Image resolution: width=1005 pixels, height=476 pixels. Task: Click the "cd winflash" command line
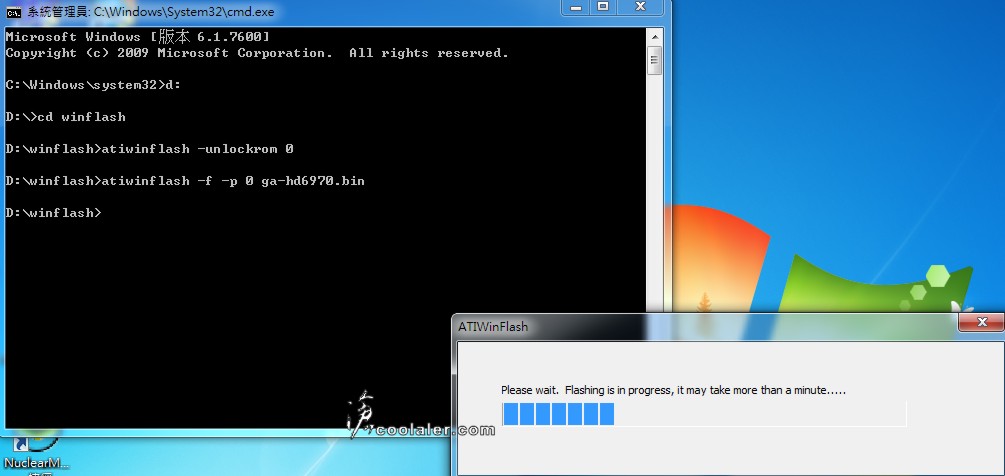coord(65,117)
